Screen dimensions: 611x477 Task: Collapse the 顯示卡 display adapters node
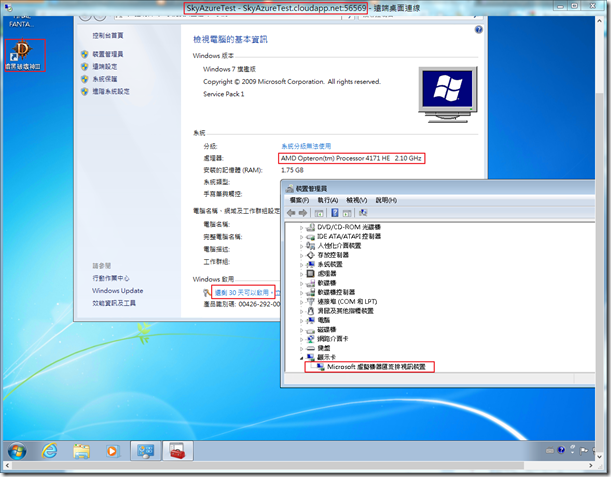click(301, 358)
